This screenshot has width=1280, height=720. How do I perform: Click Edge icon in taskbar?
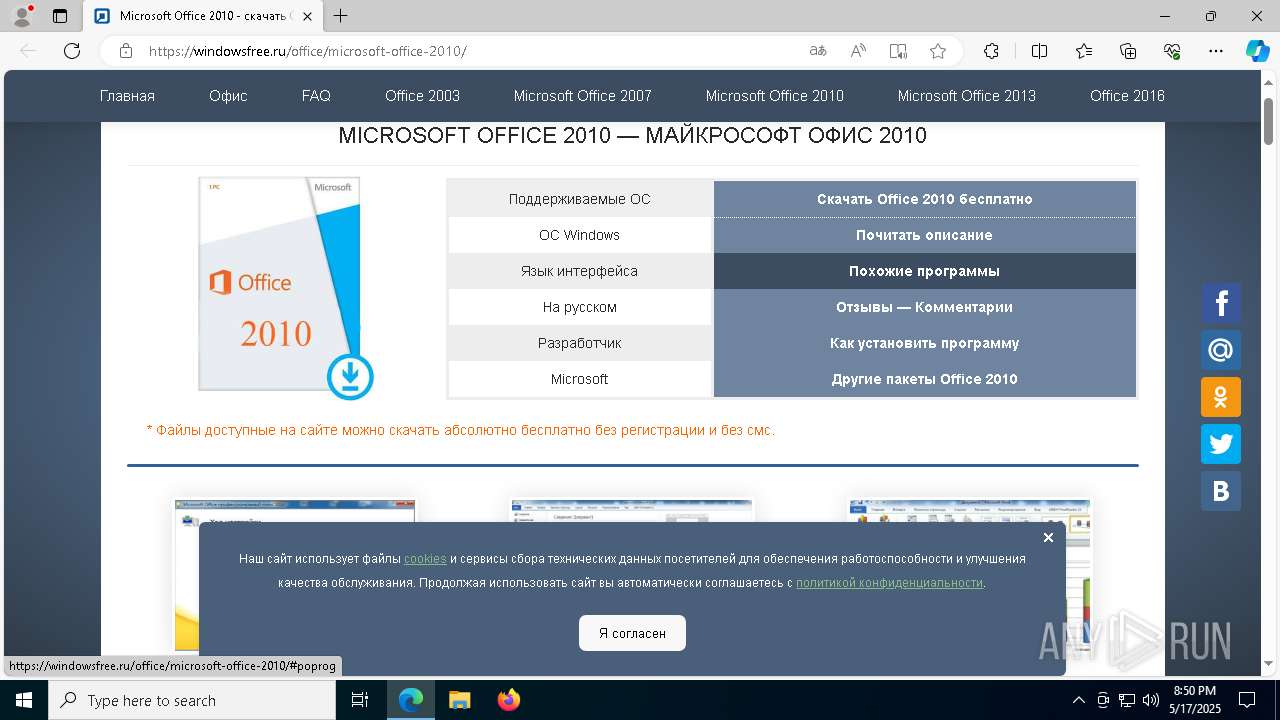411,700
